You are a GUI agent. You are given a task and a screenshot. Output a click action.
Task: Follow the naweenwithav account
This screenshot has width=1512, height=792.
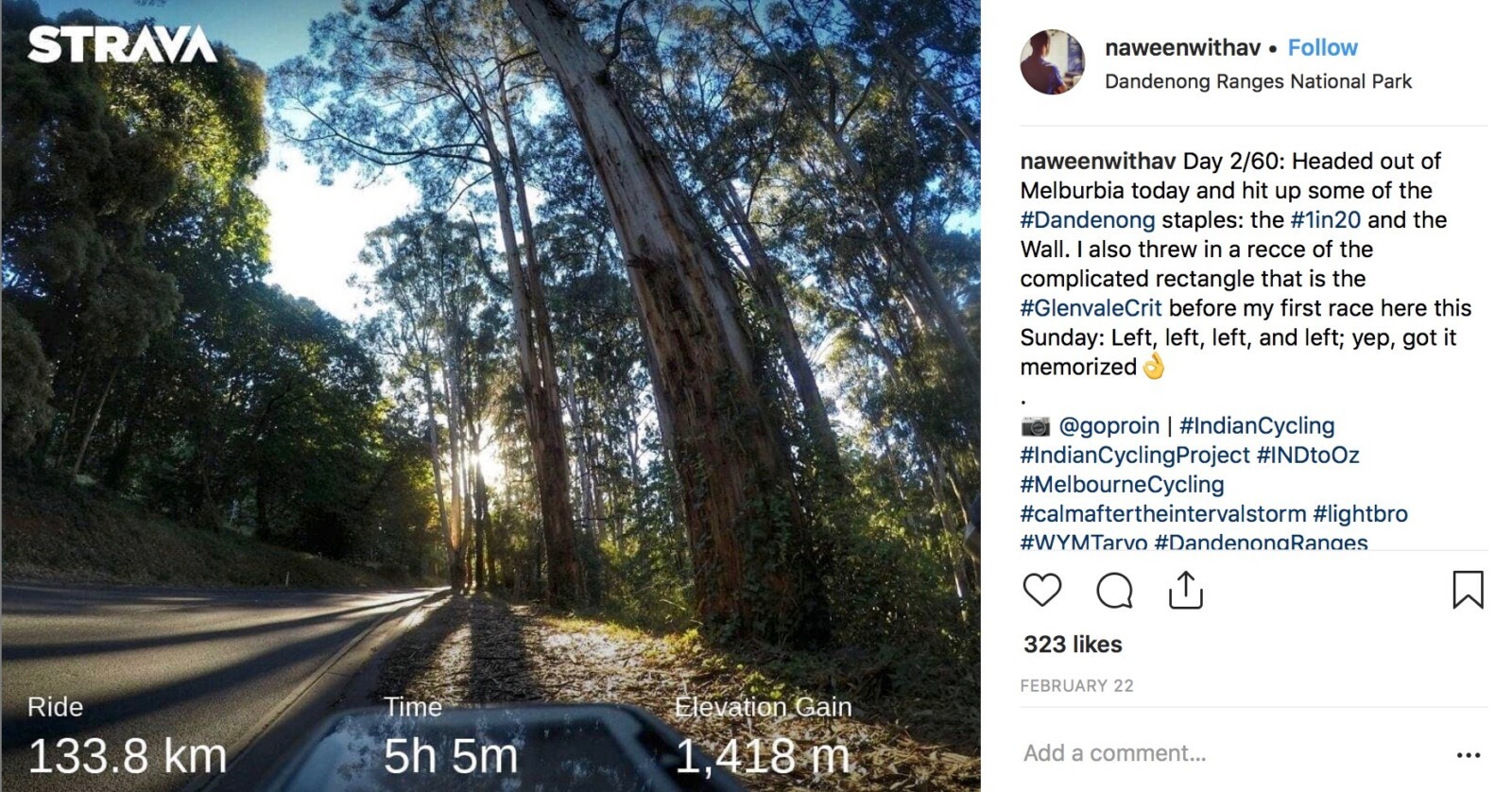[1322, 47]
